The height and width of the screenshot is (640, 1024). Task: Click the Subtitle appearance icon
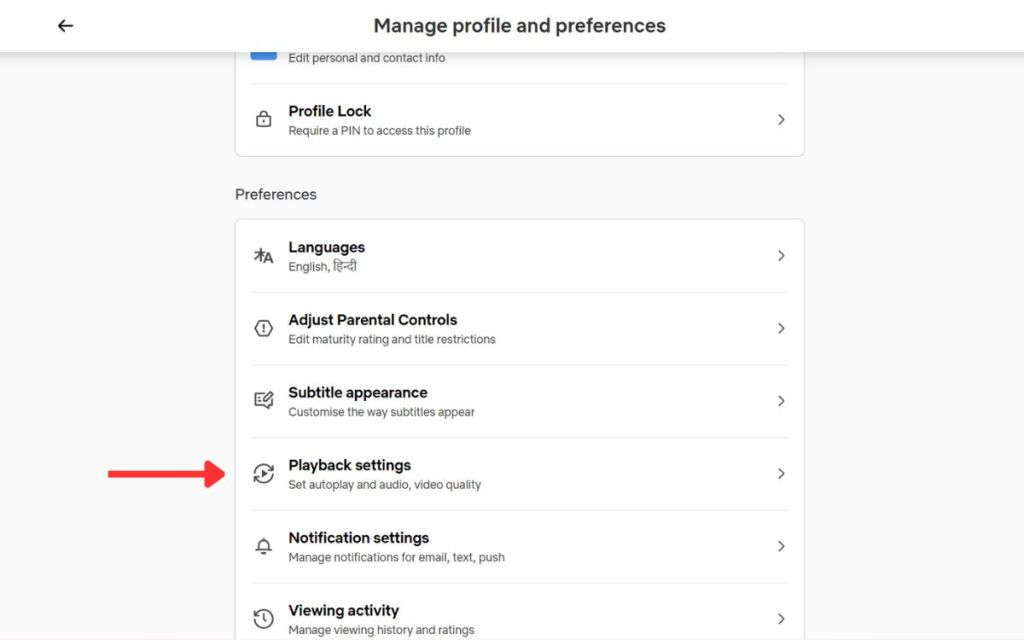(x=264, y=401)
